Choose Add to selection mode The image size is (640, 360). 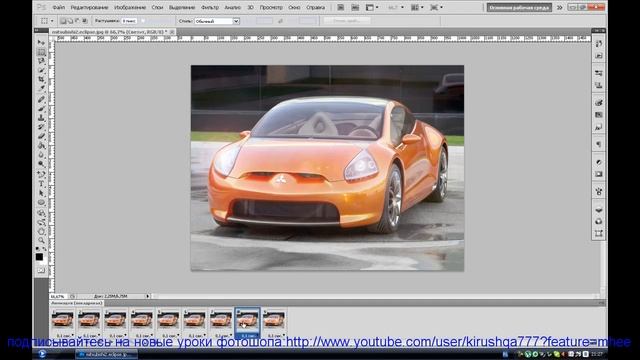70,21
